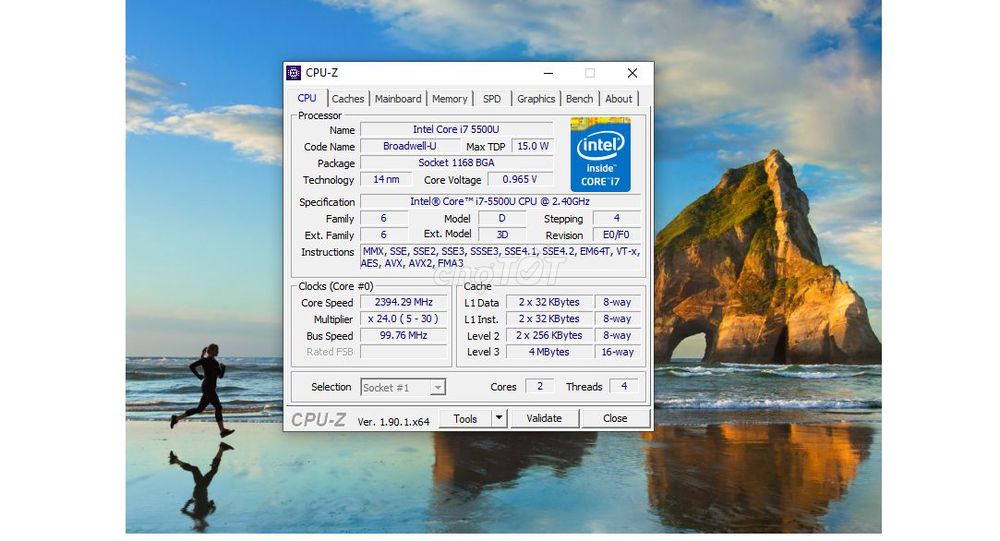
Task: Switch to the Caches tab
Action: pos(348,99)
